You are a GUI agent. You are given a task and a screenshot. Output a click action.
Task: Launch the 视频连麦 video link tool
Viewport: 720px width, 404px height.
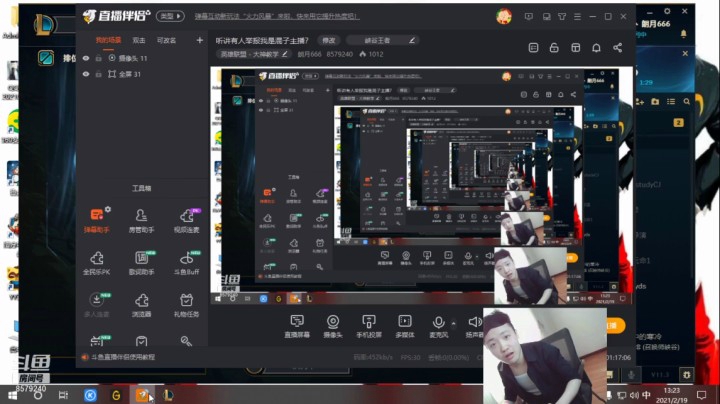(186, 220)
